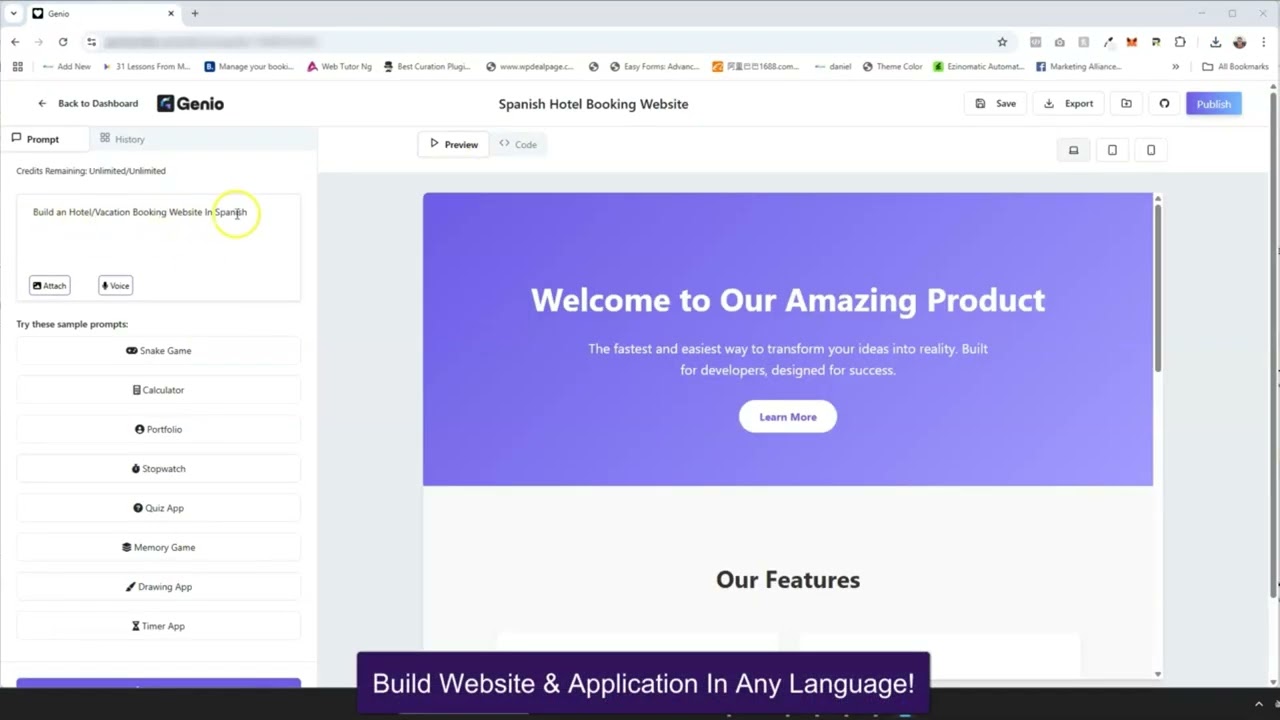
Task: Expand the hidden bookmarks chevron
Action: pyautogui.click(x=1175, y=67)
